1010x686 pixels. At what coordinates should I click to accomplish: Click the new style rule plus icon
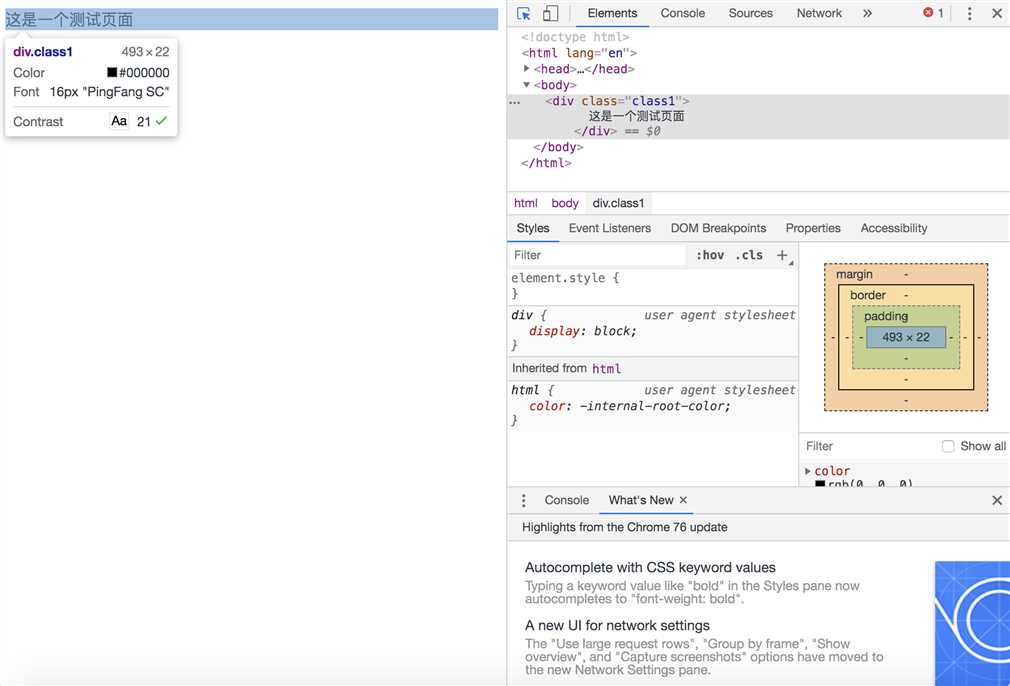click(782, 255)
